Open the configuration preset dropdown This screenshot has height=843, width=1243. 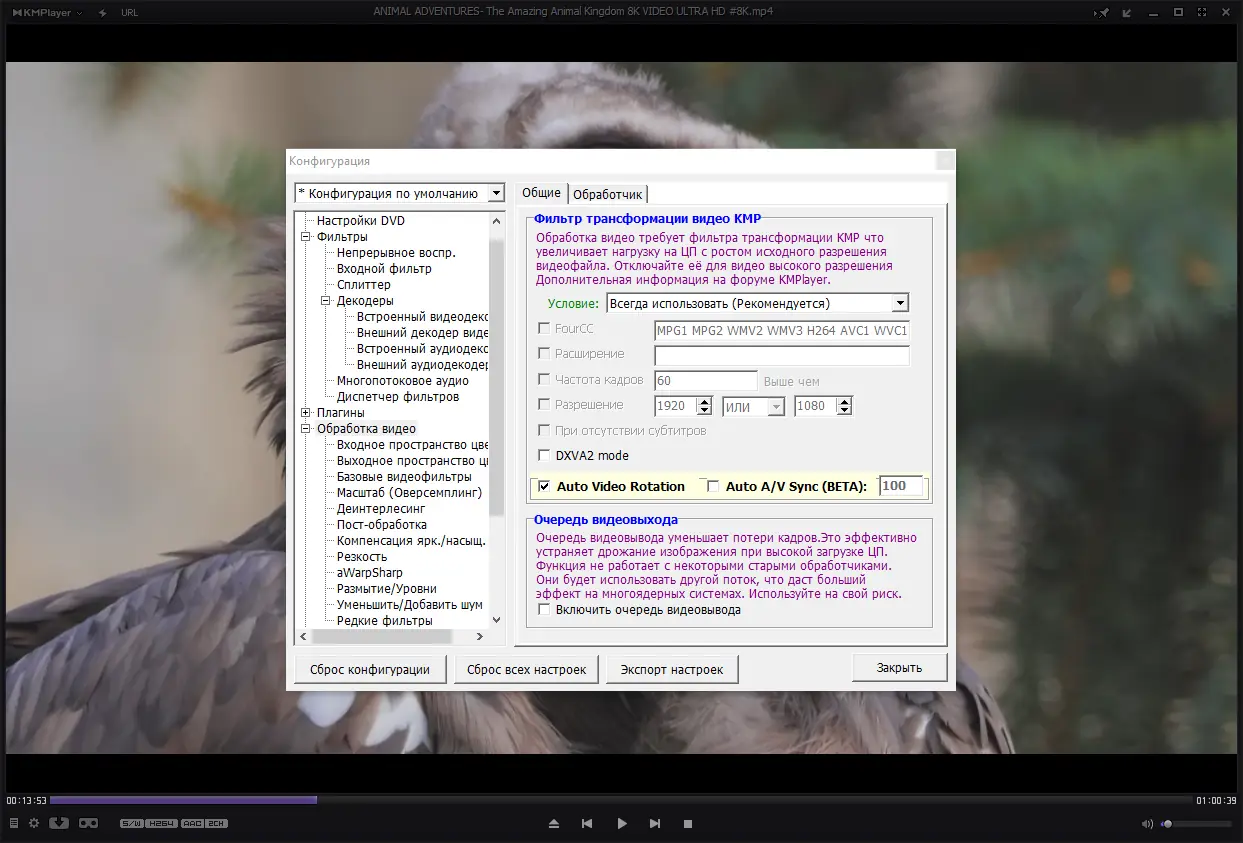[497, 193]
